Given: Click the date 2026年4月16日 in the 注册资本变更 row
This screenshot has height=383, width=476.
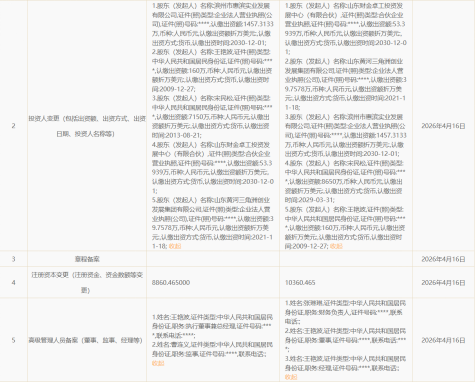Looking at the screenshot, I should 443,283.
